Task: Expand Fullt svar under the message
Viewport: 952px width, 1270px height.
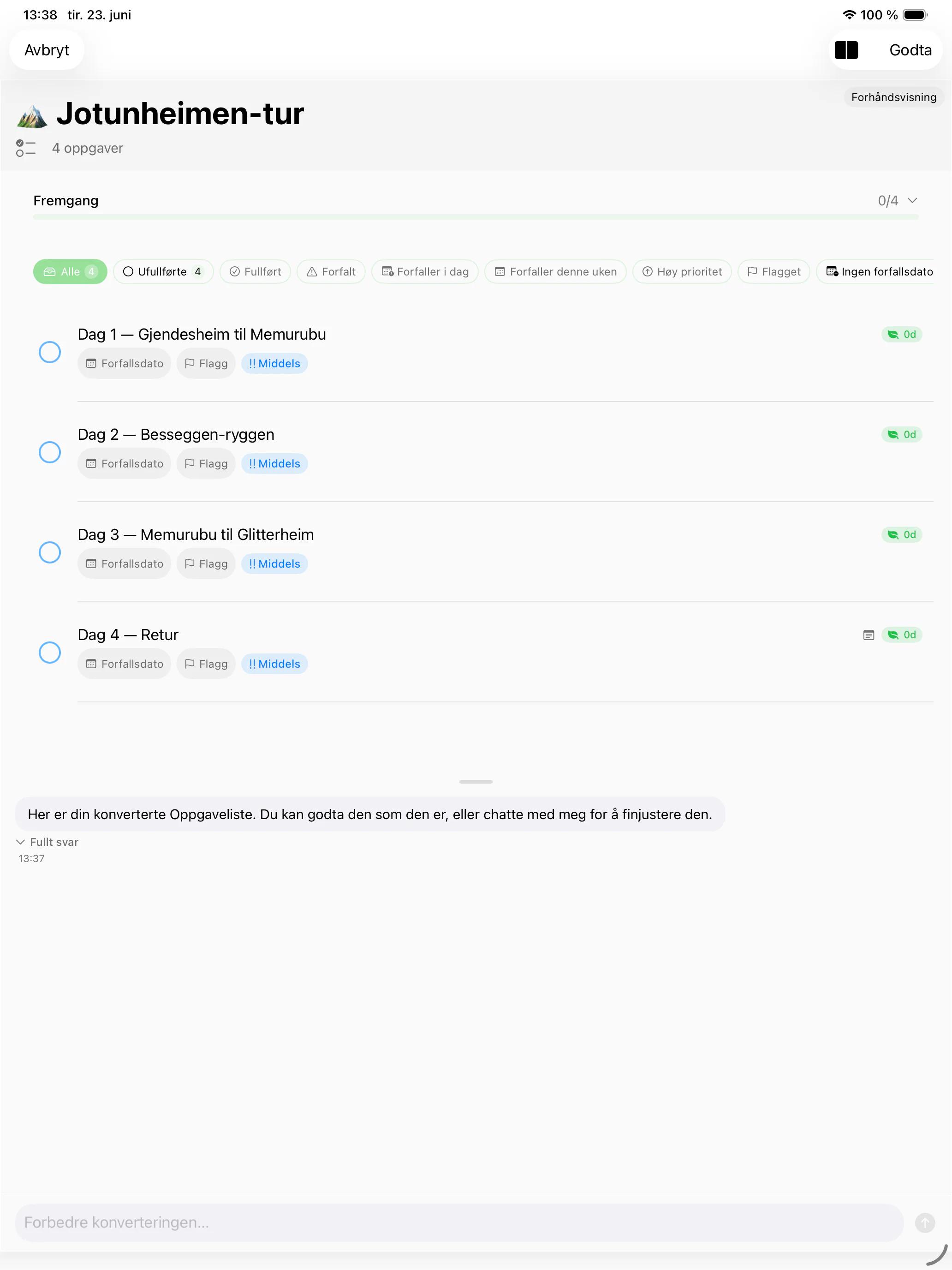Action: click(x=48, y=842)
